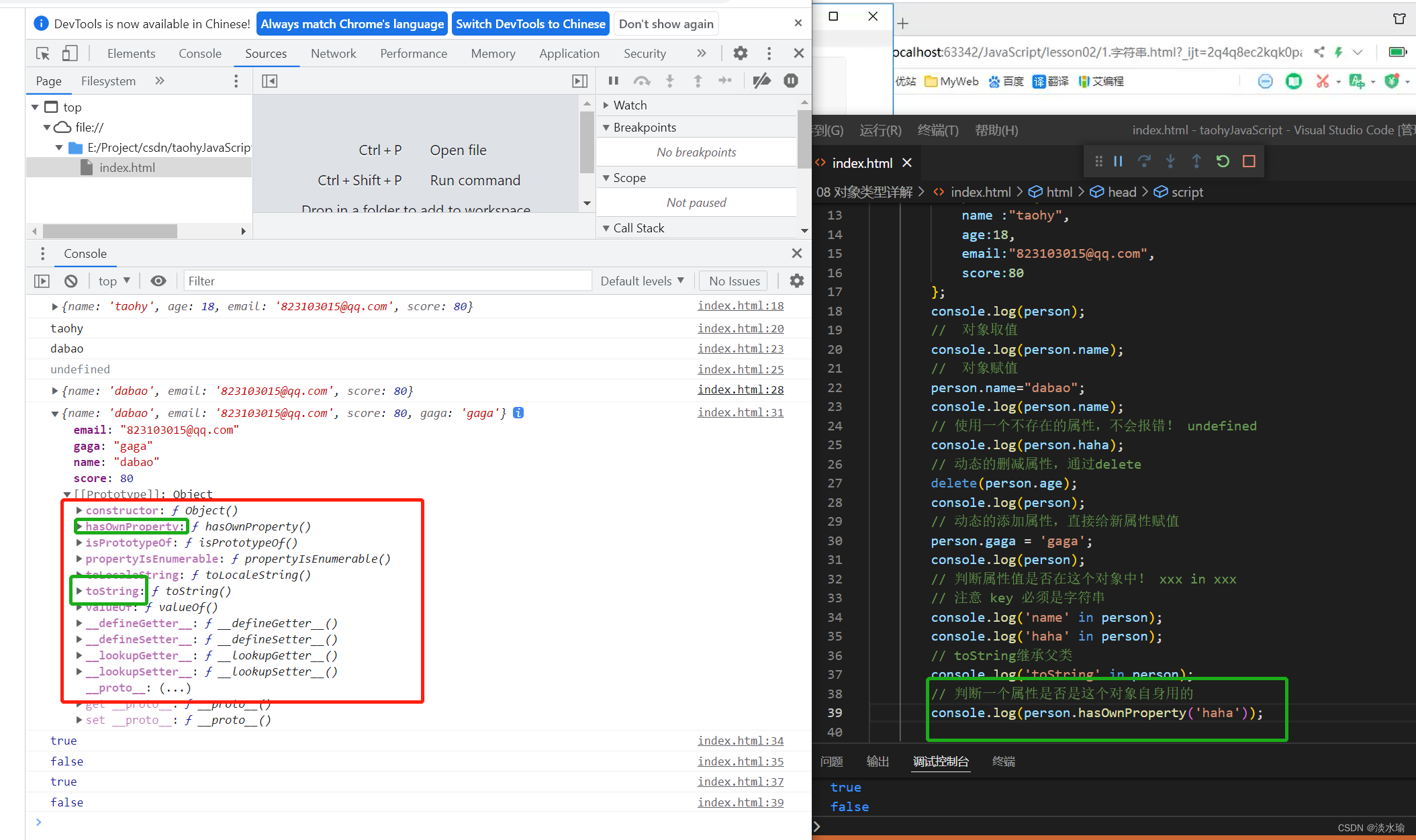This screenshot has height=840, width=1416.
Task: Toggle deactivate breakpoints icon
Action: (x=761, y=81)
